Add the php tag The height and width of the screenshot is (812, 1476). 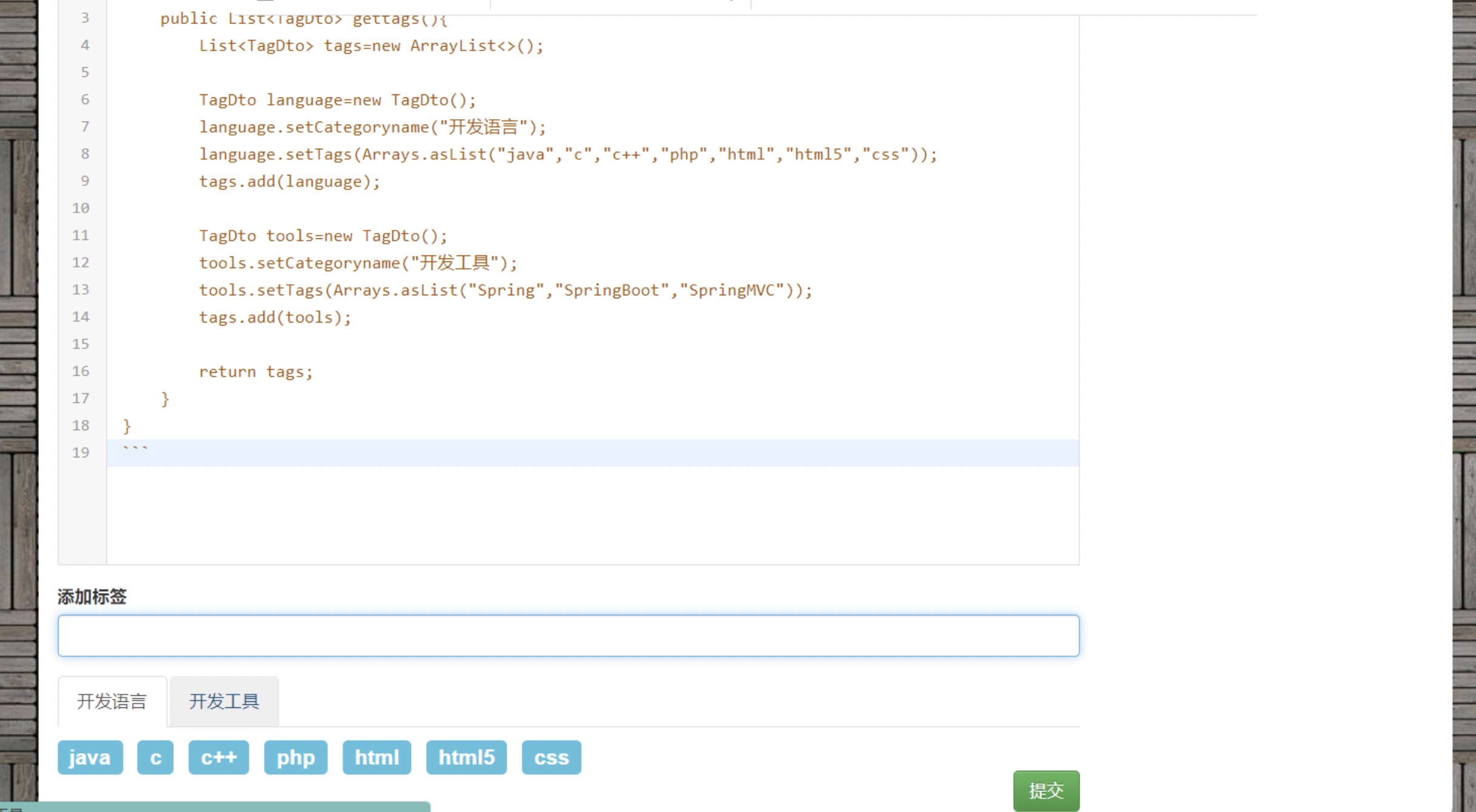pos(295,757)
